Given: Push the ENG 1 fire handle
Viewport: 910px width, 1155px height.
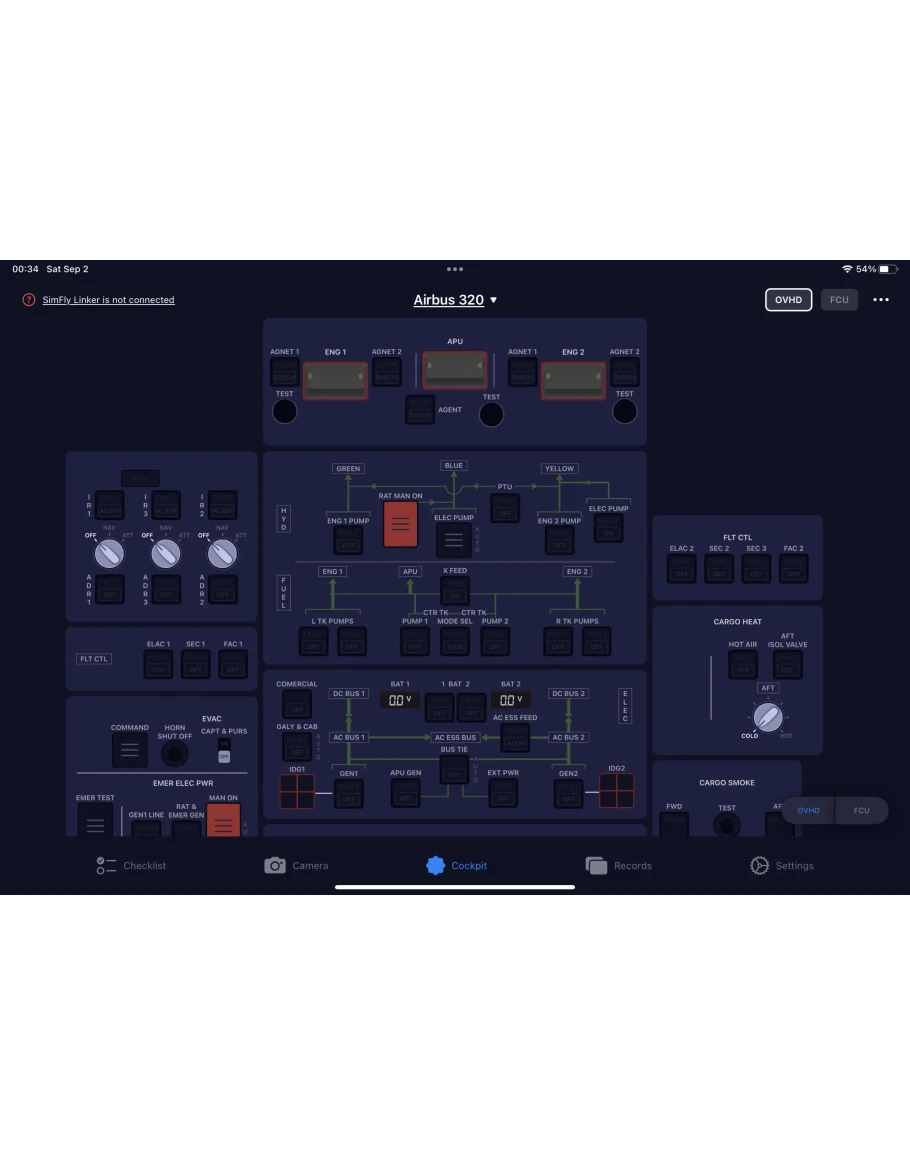Looking at the screenshot, I should click(x=335, y=380).
